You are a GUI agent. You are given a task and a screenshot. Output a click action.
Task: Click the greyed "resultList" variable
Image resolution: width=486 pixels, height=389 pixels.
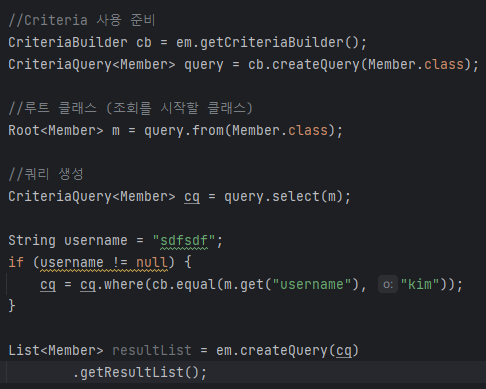(152, 351)
